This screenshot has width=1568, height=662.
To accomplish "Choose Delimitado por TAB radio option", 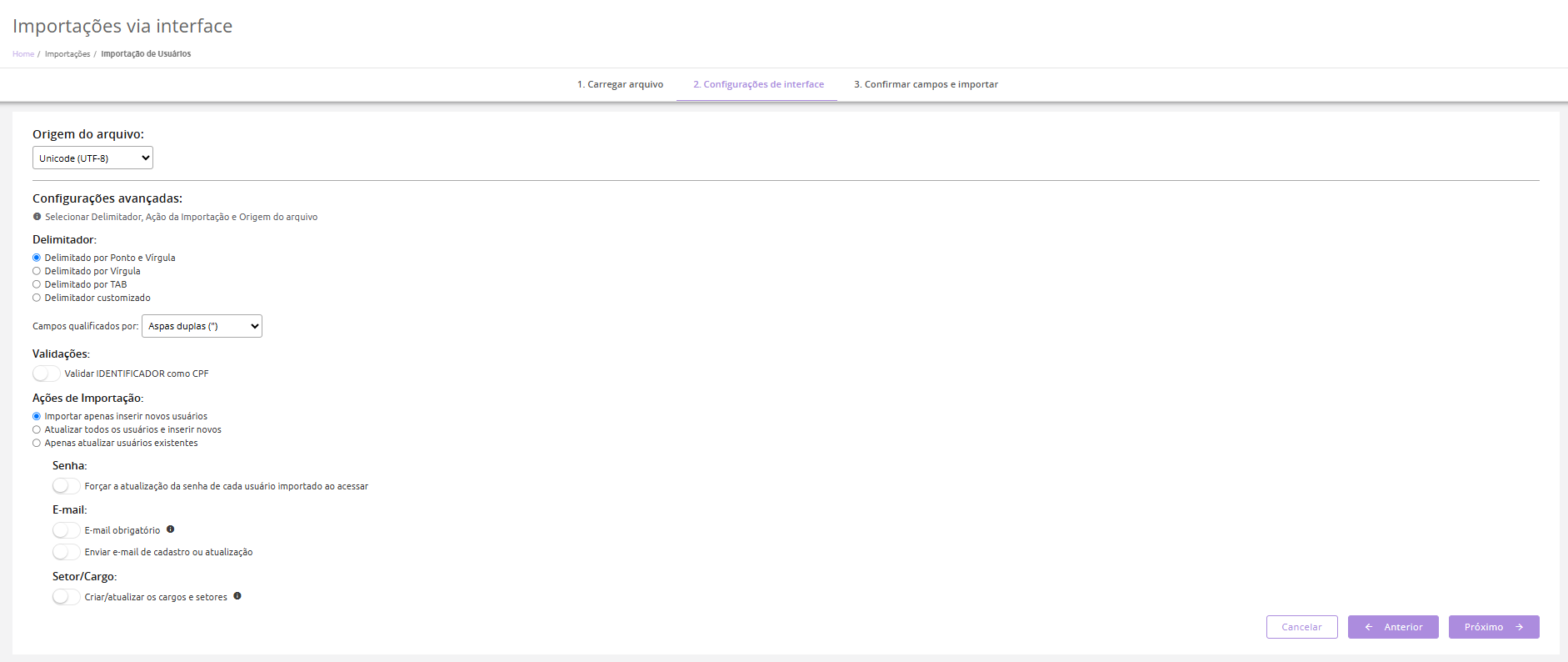I will pyautogui.click(x=37, y=284).
